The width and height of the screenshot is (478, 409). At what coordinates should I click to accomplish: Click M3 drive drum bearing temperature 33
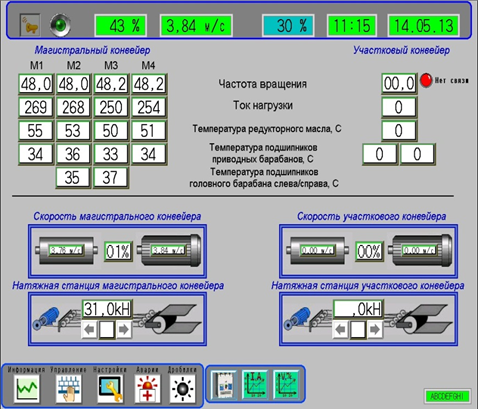tap(111, 154)
